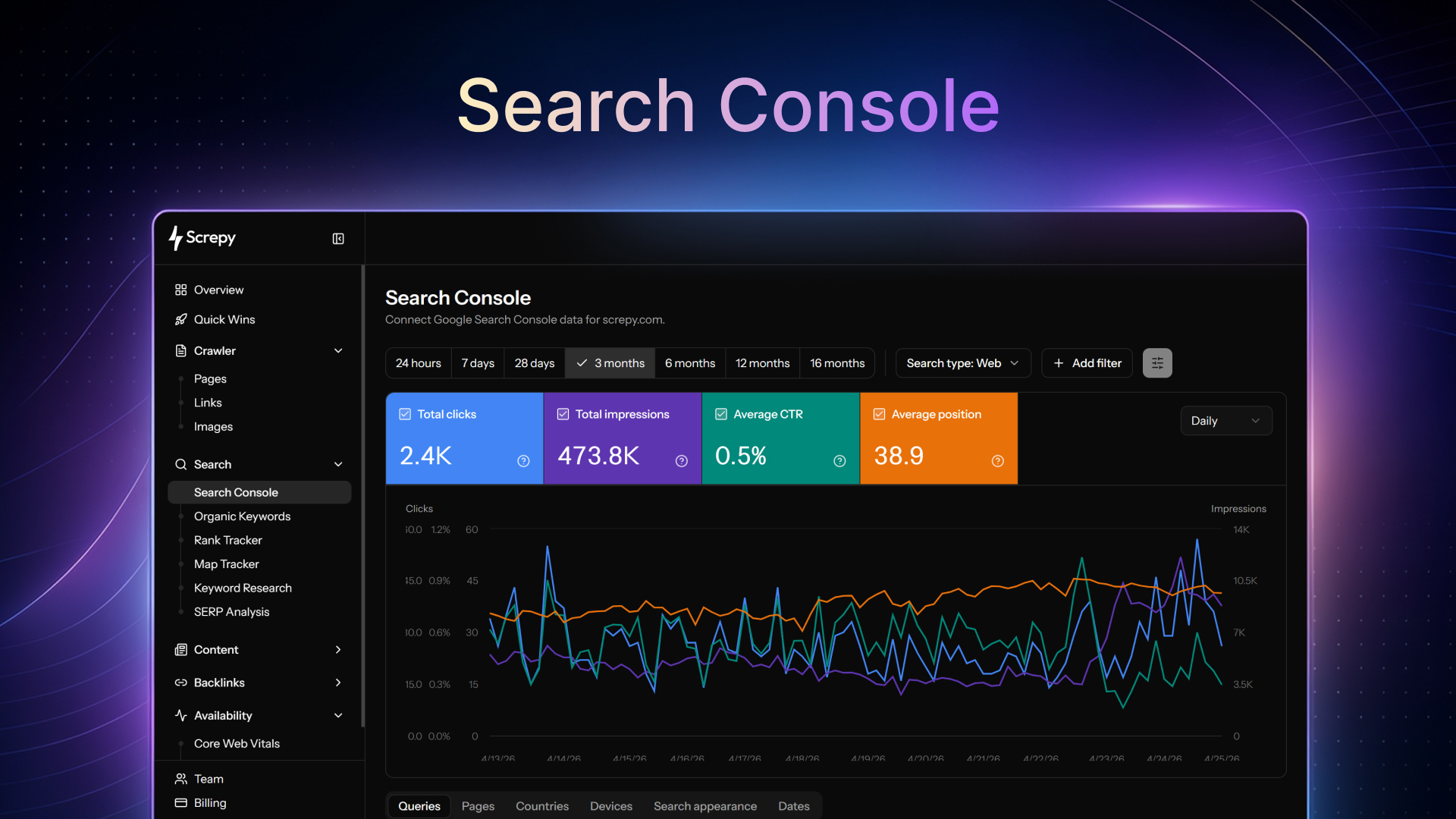Click the Billing card icon
Image resolution: width=1456 pixels, height=819 pixels.
[x=180, y=803]
